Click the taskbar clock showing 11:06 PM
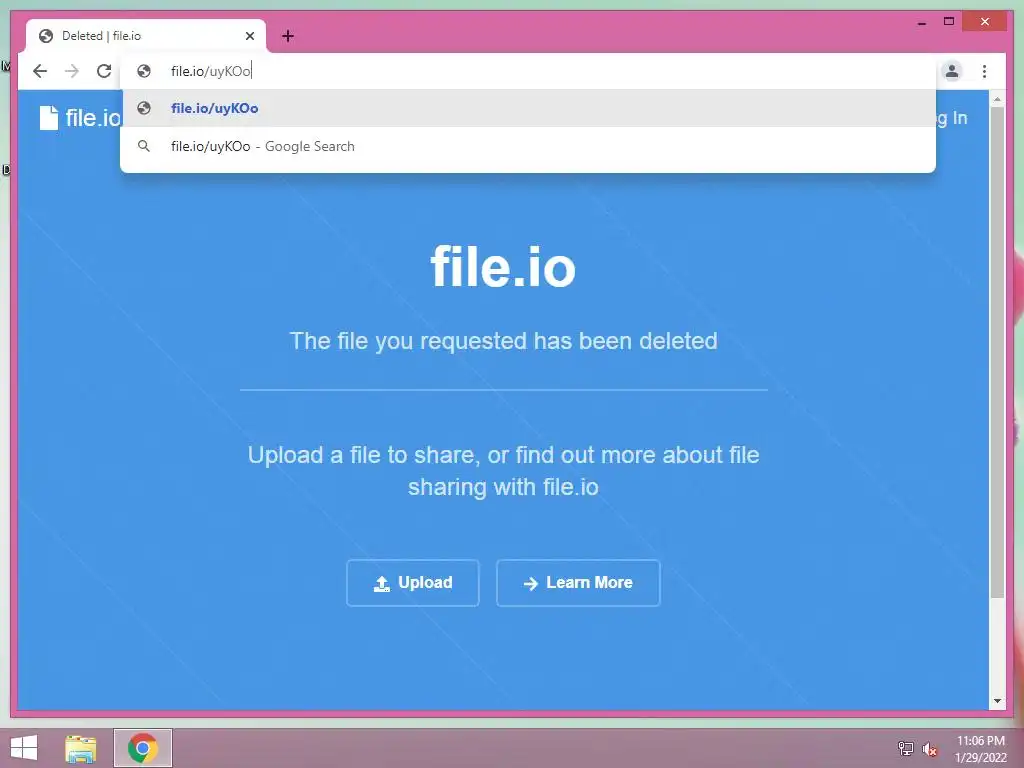The width and height of the screenshot is (1024, 768). 980,748
